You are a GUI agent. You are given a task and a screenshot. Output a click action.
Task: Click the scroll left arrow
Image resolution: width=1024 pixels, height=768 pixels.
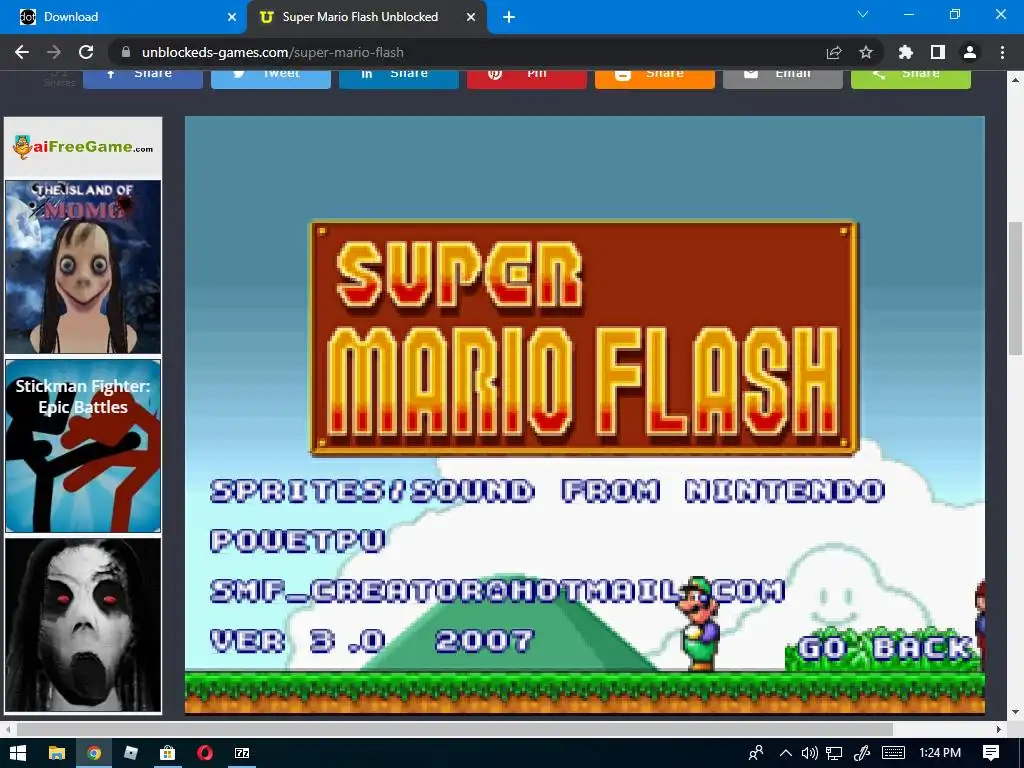coord(8,729)
